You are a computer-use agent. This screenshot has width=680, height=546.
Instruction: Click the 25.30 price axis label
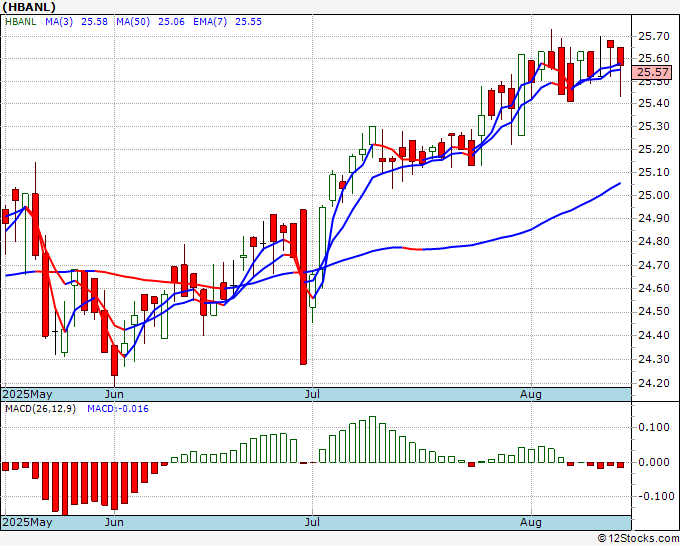point(654,127)
